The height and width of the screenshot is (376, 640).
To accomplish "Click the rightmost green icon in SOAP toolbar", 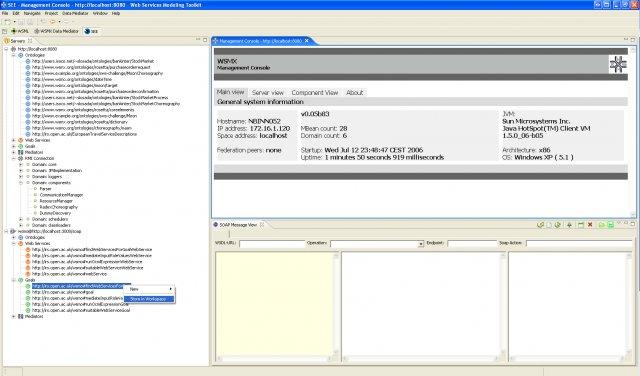I will (x=611, y=225).
